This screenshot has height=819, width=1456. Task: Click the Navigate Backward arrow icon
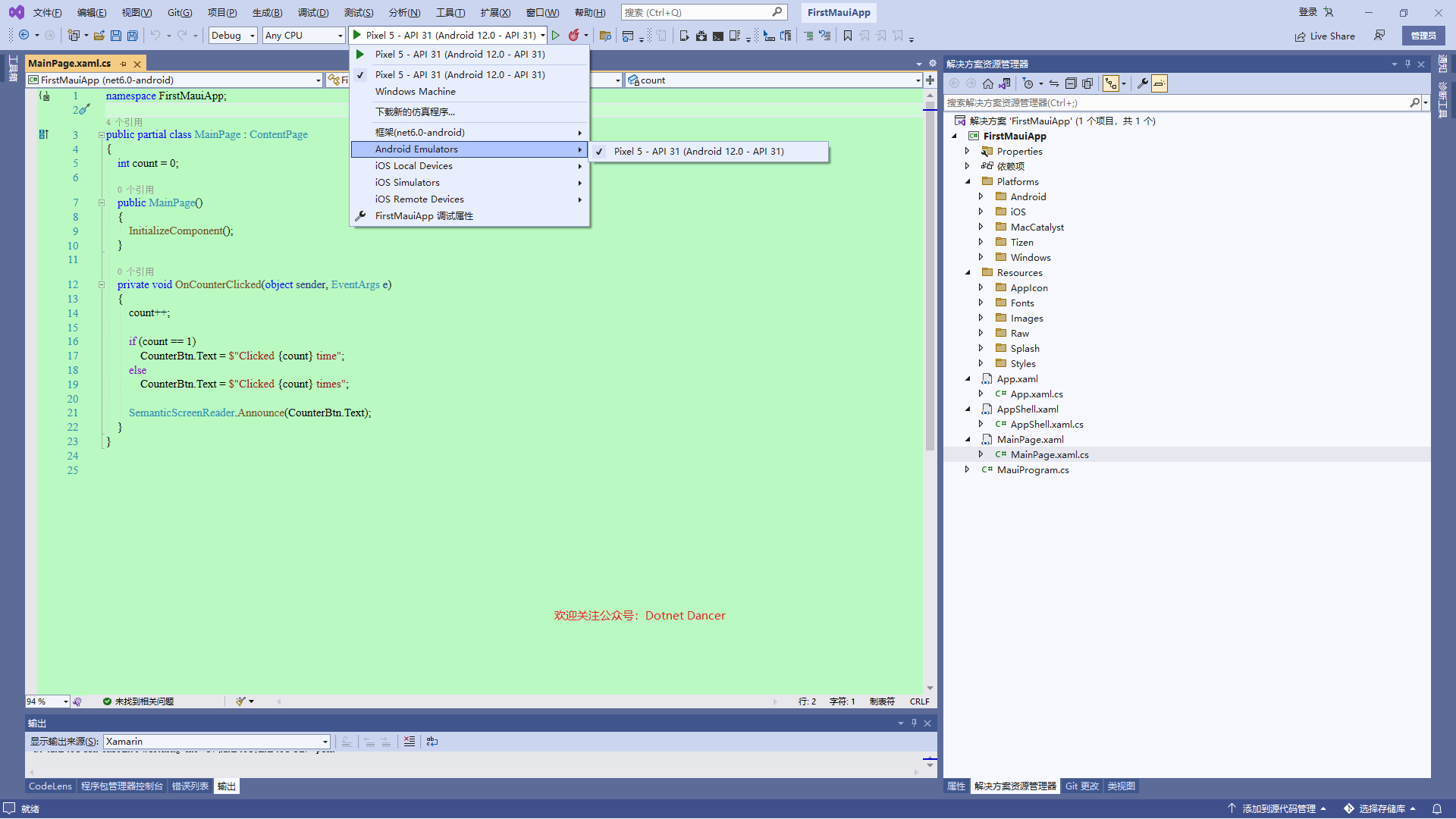click(x=24, y=36)
